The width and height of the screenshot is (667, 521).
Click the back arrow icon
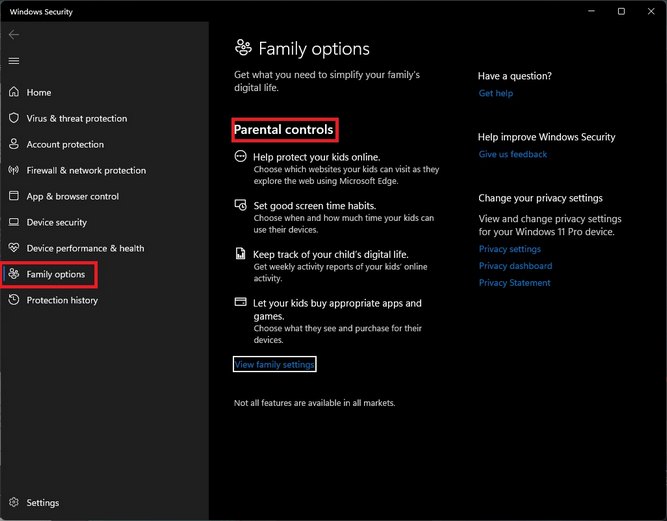click(x=14, y=34)
